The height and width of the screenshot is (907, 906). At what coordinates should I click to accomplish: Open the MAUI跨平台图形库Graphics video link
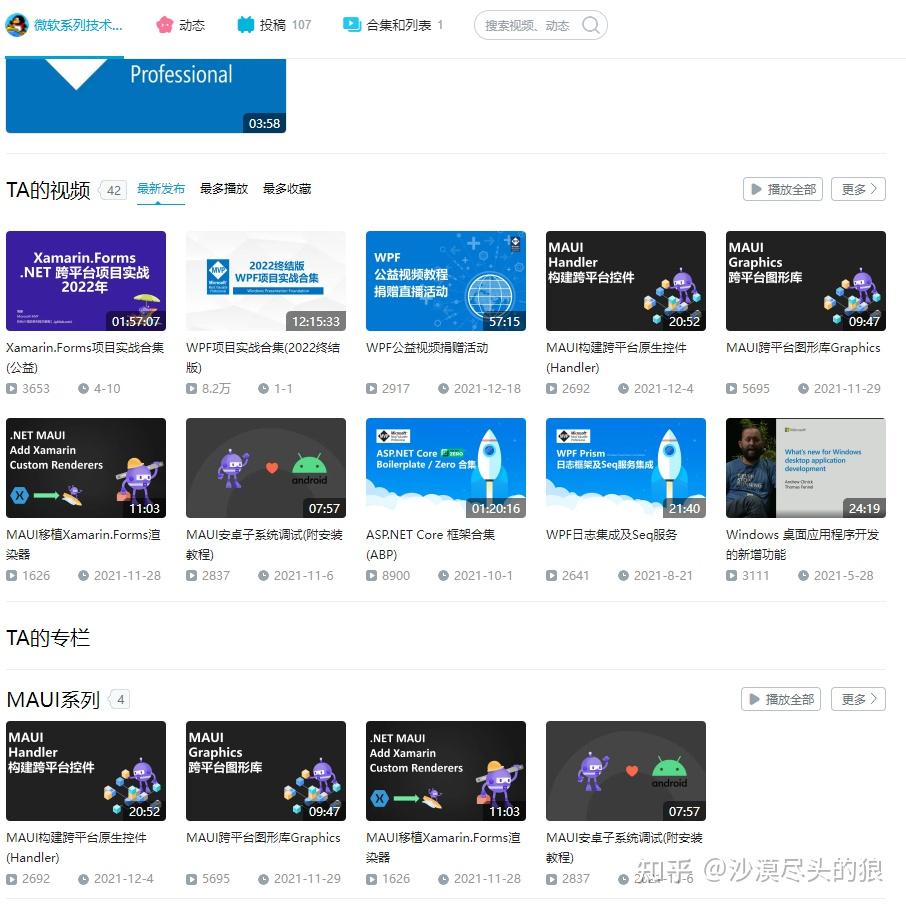pyautogui.click(x=805, y=348)
